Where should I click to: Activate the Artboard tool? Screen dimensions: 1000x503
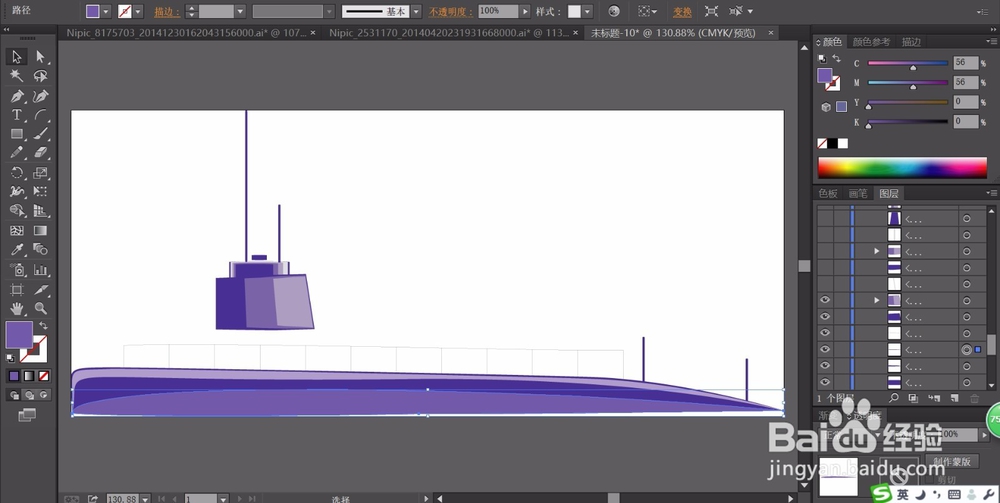(17, 289)
